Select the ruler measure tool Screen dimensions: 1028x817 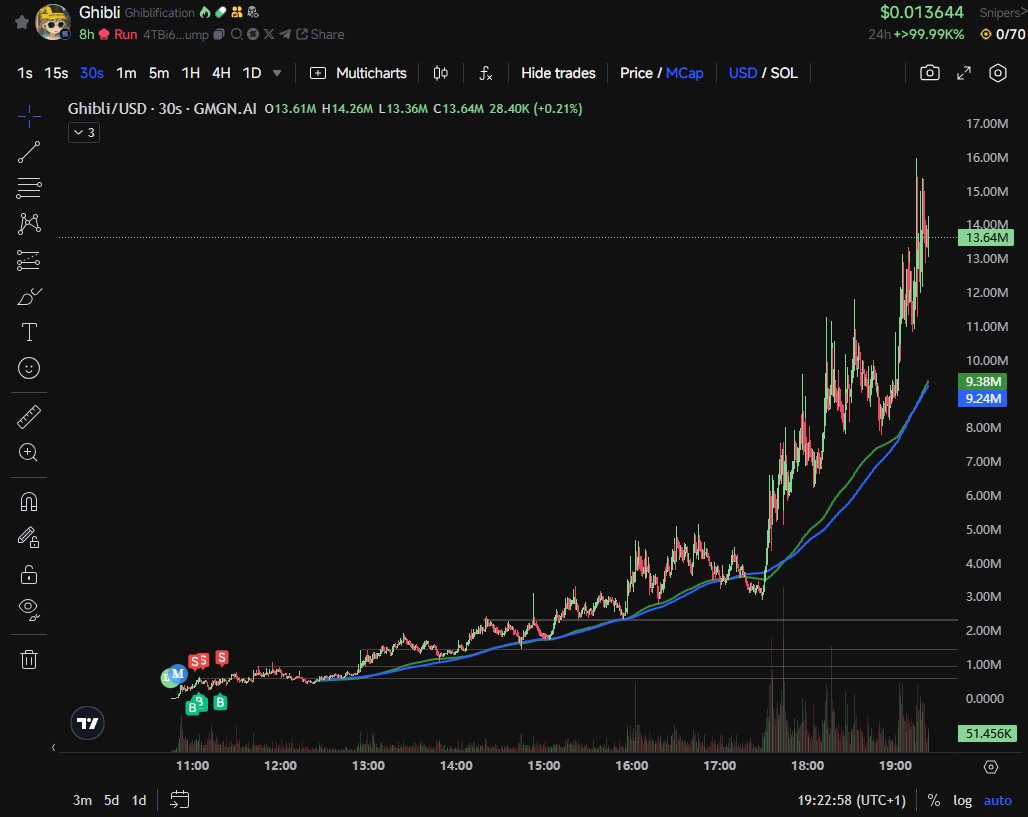click(29, 417)
